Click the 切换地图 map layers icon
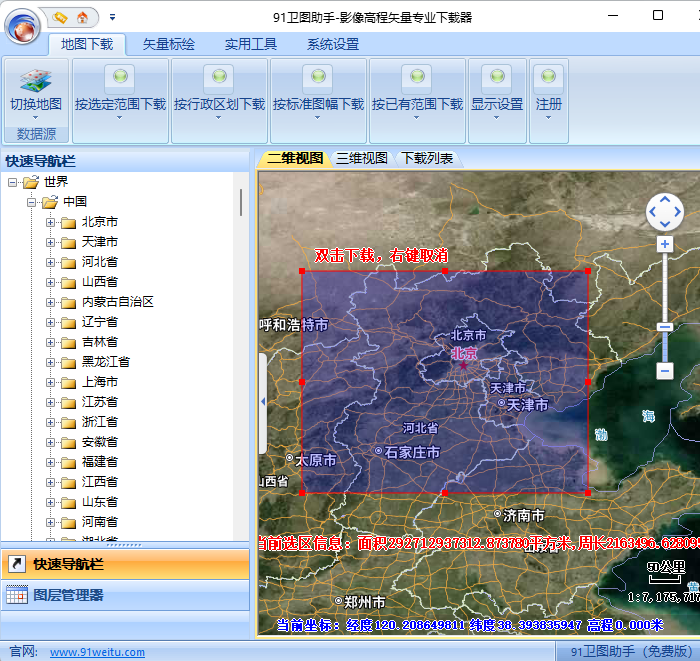This screenshot has height=661, width=700. point(36,79)
